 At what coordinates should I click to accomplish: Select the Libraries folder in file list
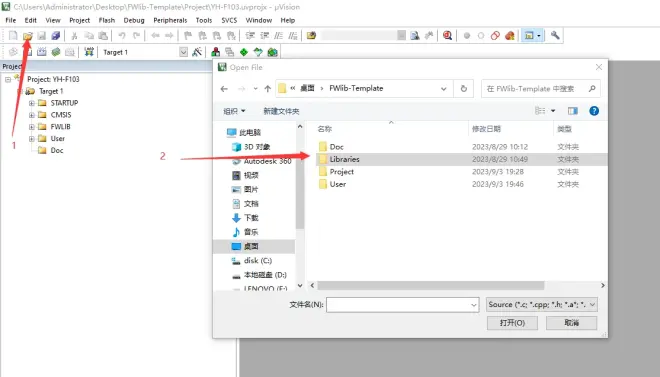tap(460, 159)
